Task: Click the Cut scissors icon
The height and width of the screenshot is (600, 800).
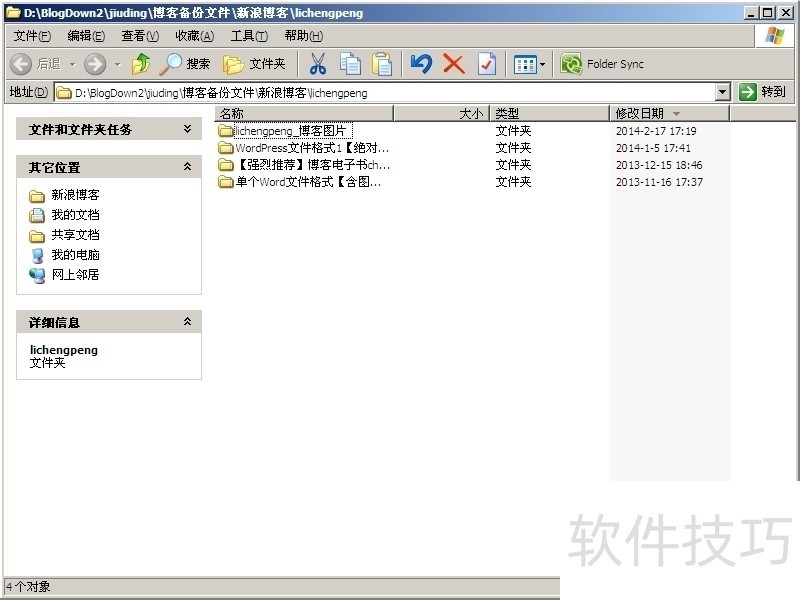Action: [317, 64]
